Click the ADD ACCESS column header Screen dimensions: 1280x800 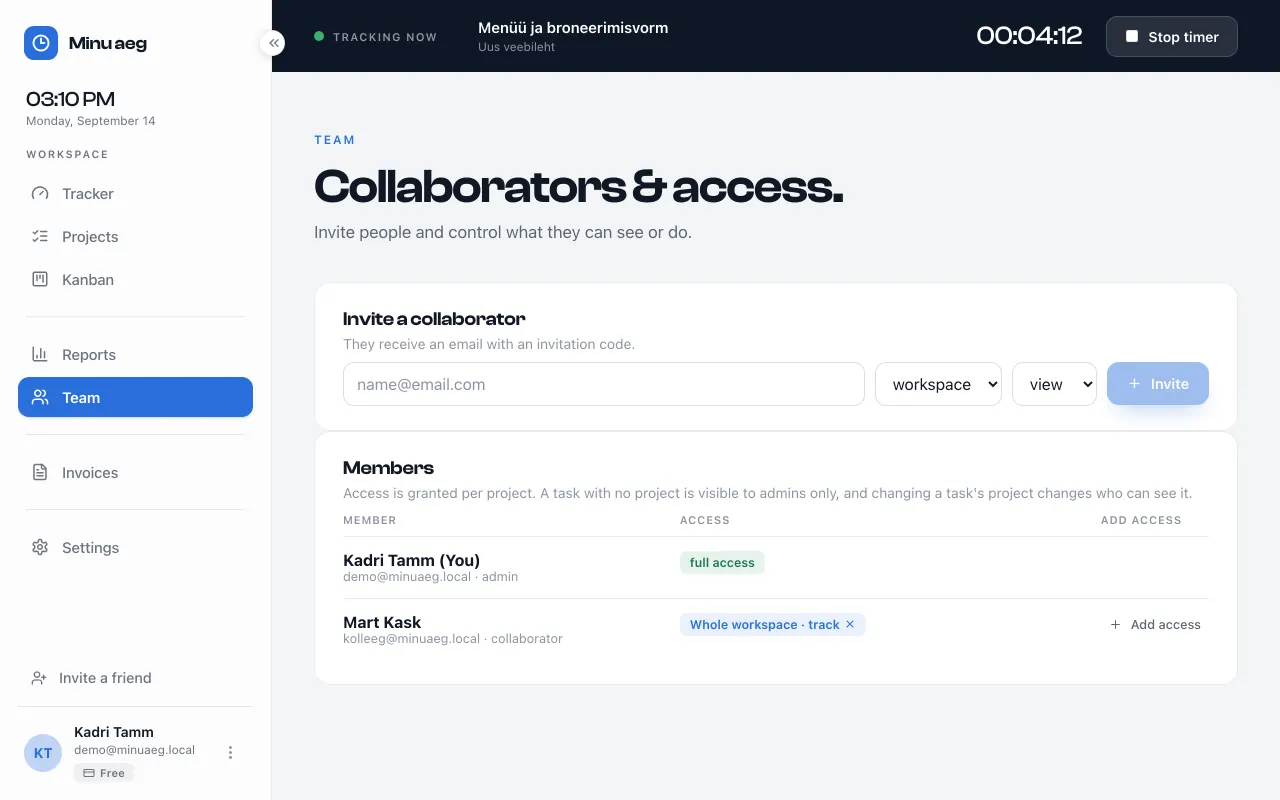pyautogui.click(x=1141, y=521)
